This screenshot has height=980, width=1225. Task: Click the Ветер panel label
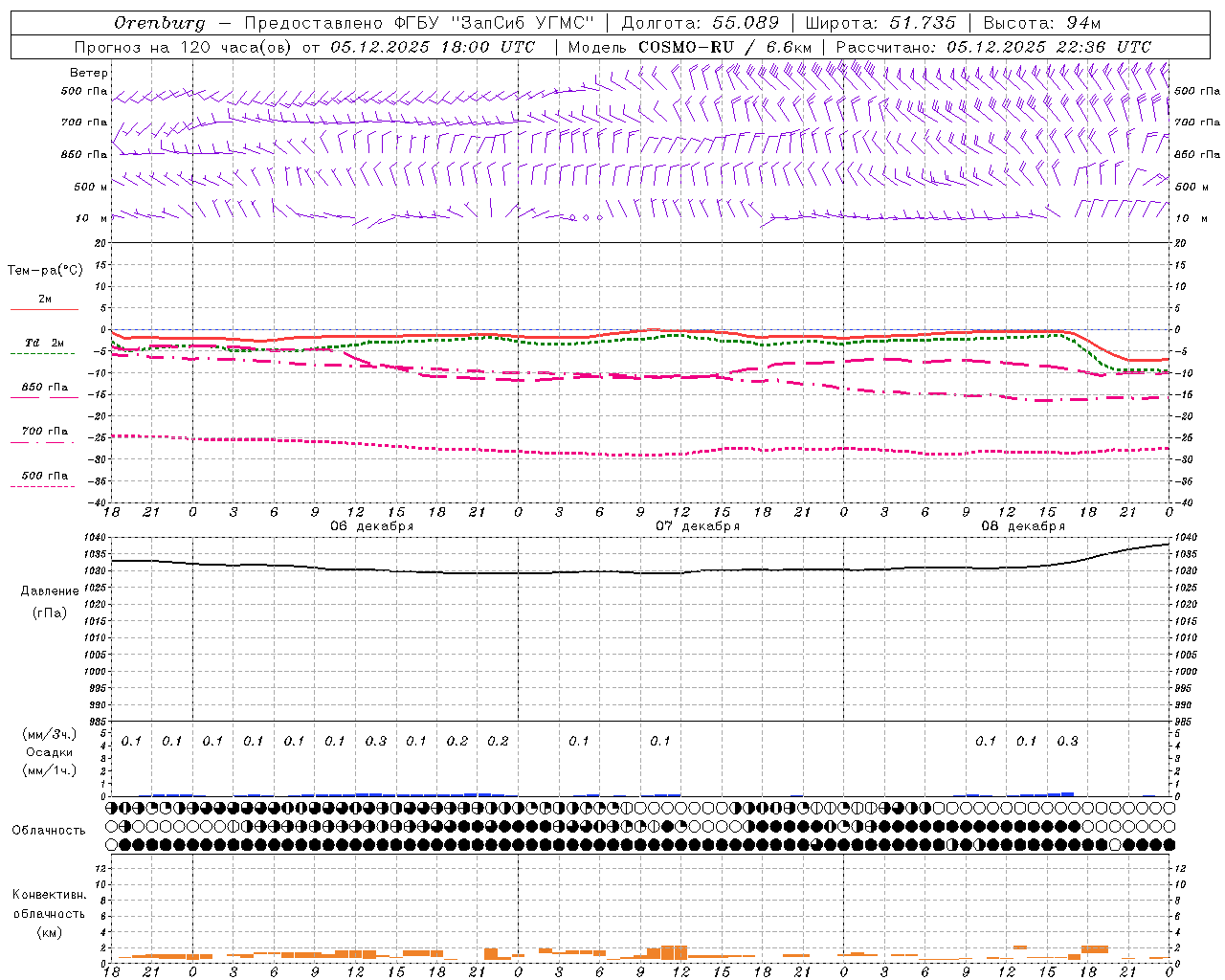click(89, 73)
